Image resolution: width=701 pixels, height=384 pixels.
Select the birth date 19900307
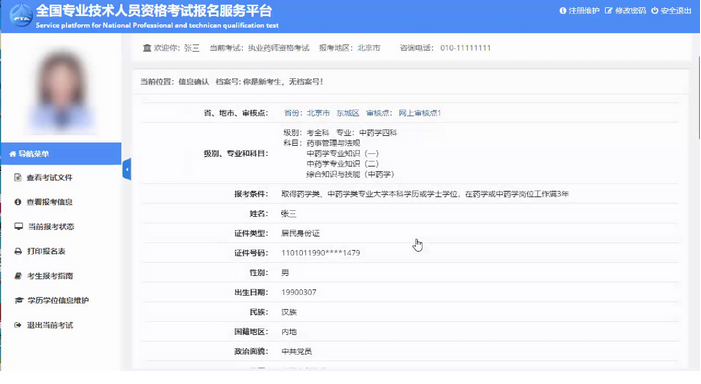pos(299,292)
